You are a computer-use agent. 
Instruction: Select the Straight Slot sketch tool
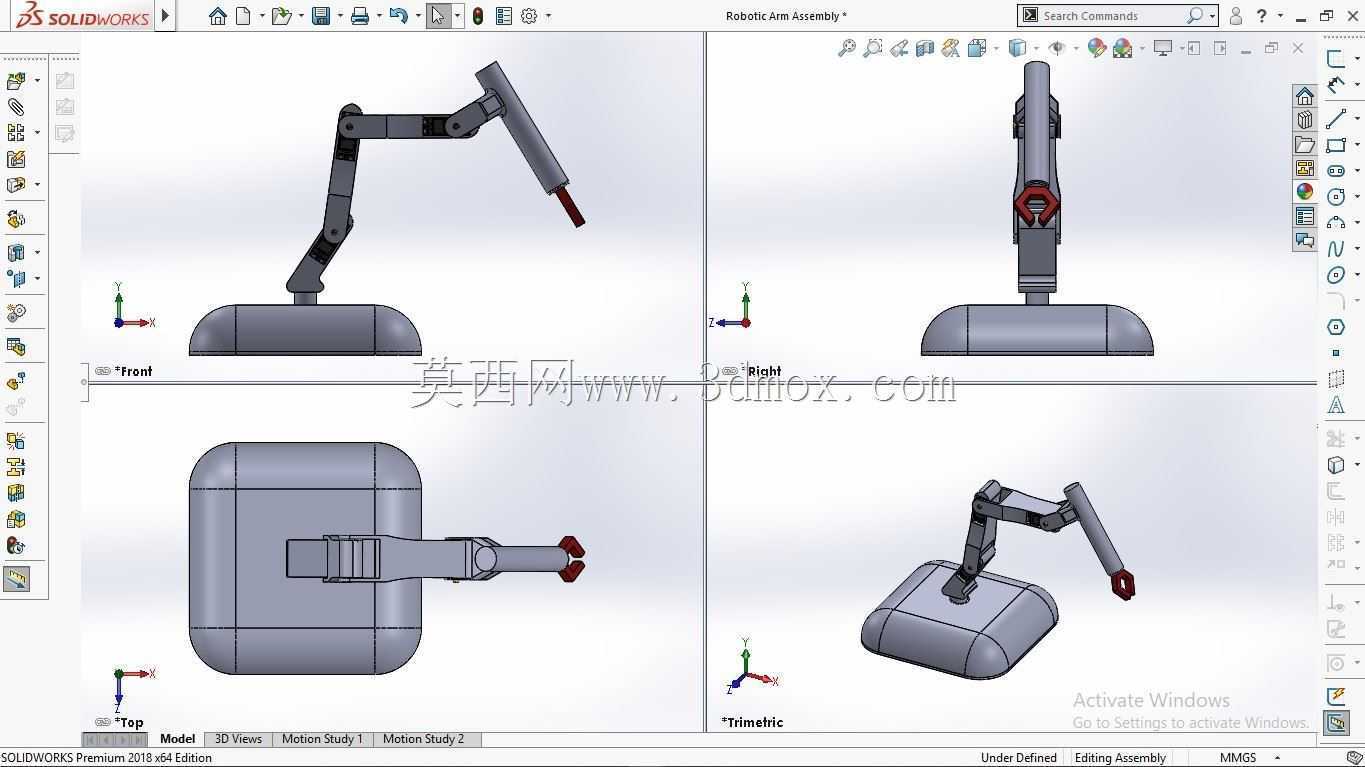[1336, 171]
